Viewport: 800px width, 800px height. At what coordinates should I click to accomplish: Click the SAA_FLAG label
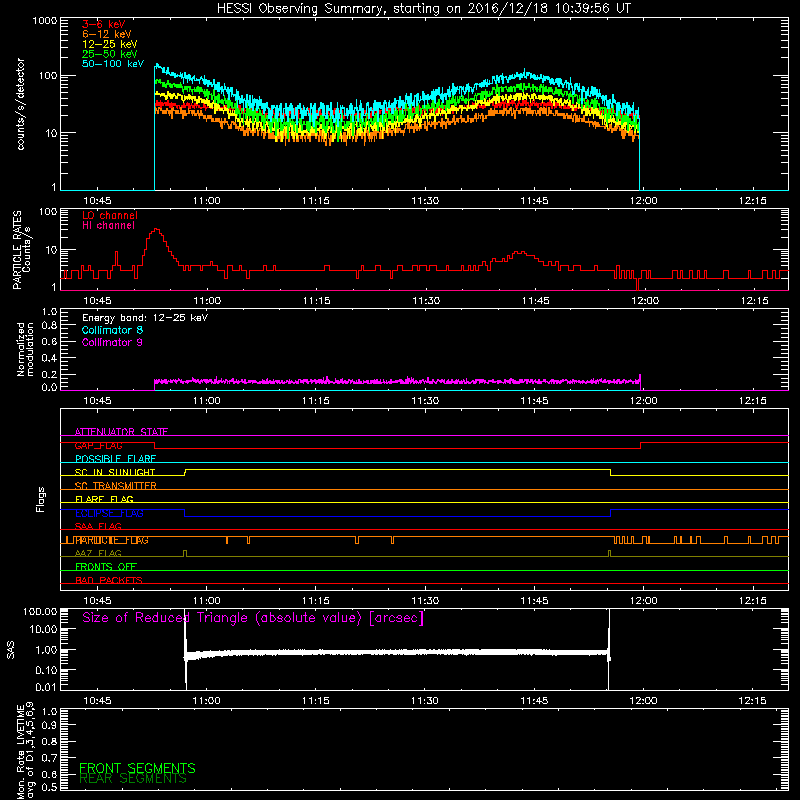pyautogui.click(x=98, y=526)
